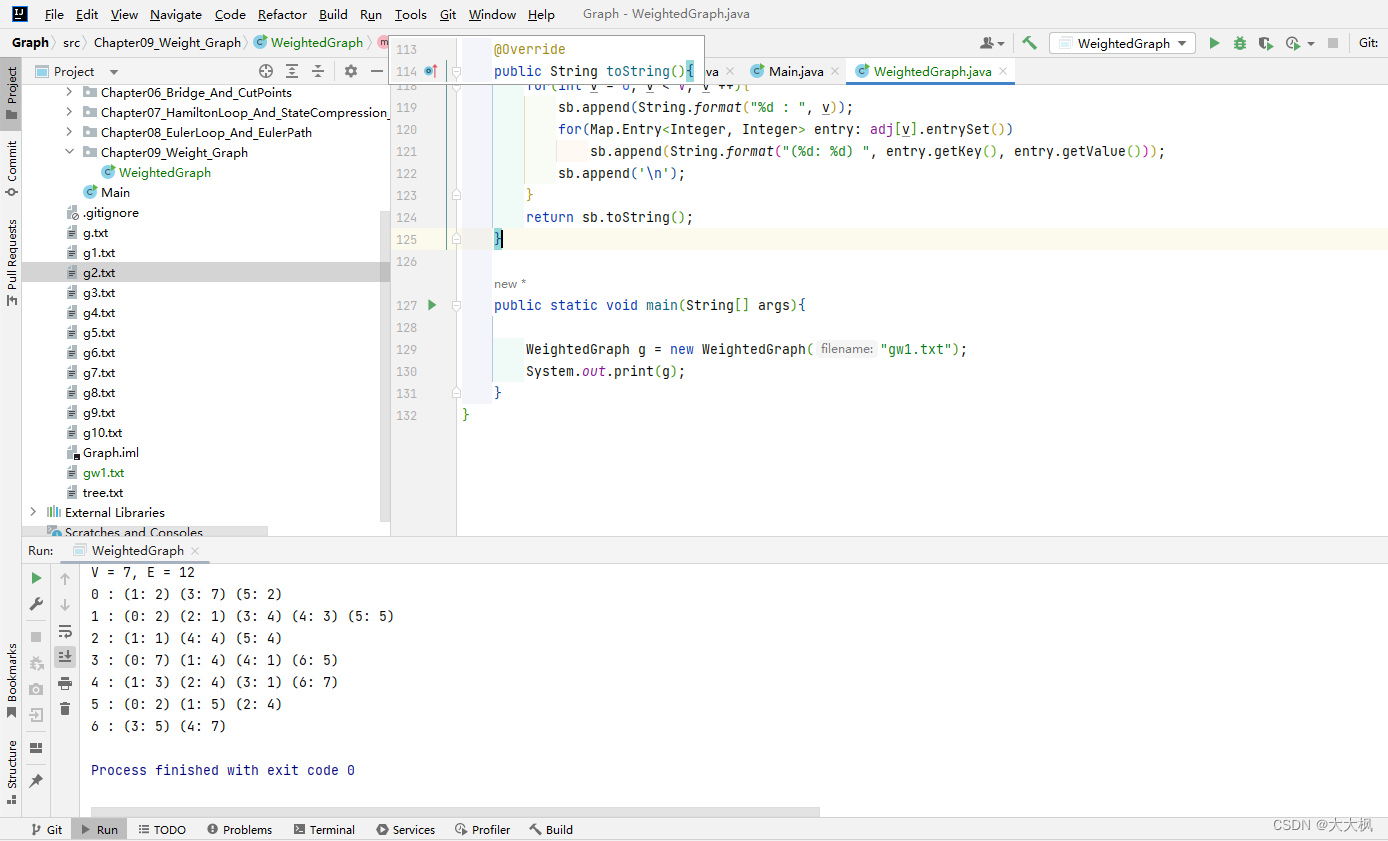
Task: Open the Structure sidebar tool window
Action: coord(11,772)
